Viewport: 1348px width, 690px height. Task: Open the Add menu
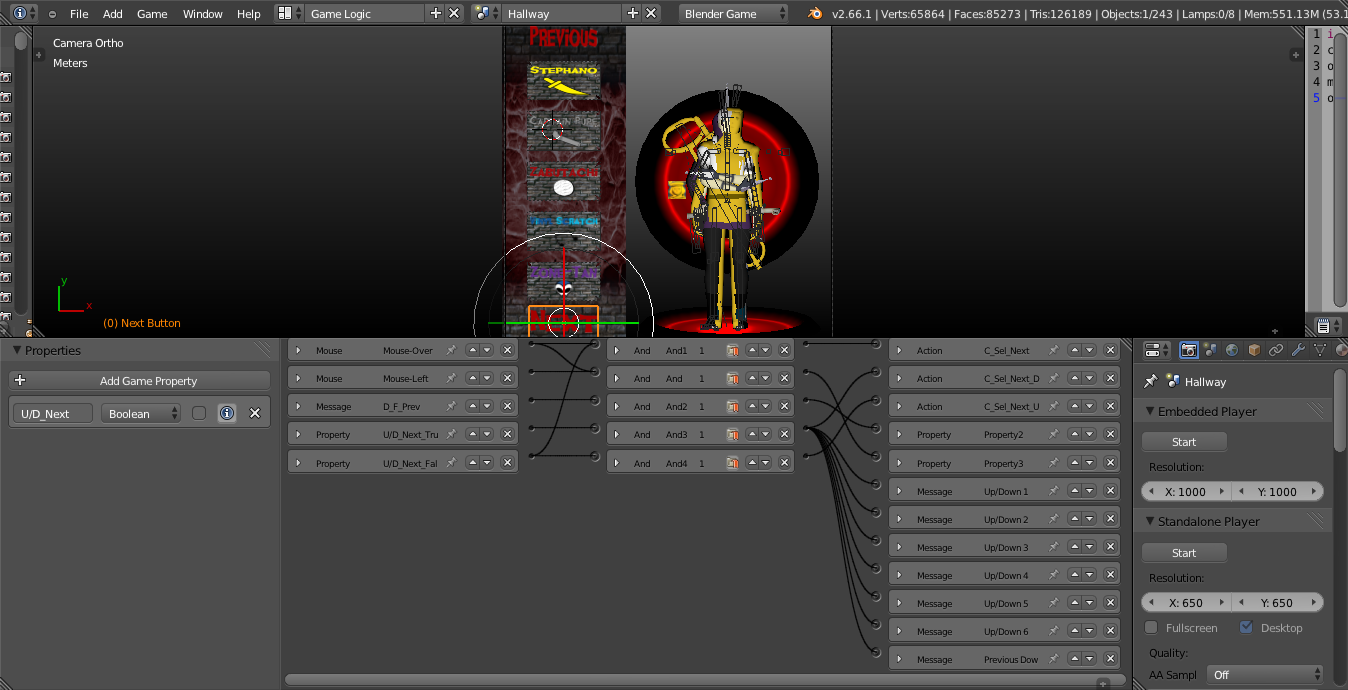pos(113,14)
